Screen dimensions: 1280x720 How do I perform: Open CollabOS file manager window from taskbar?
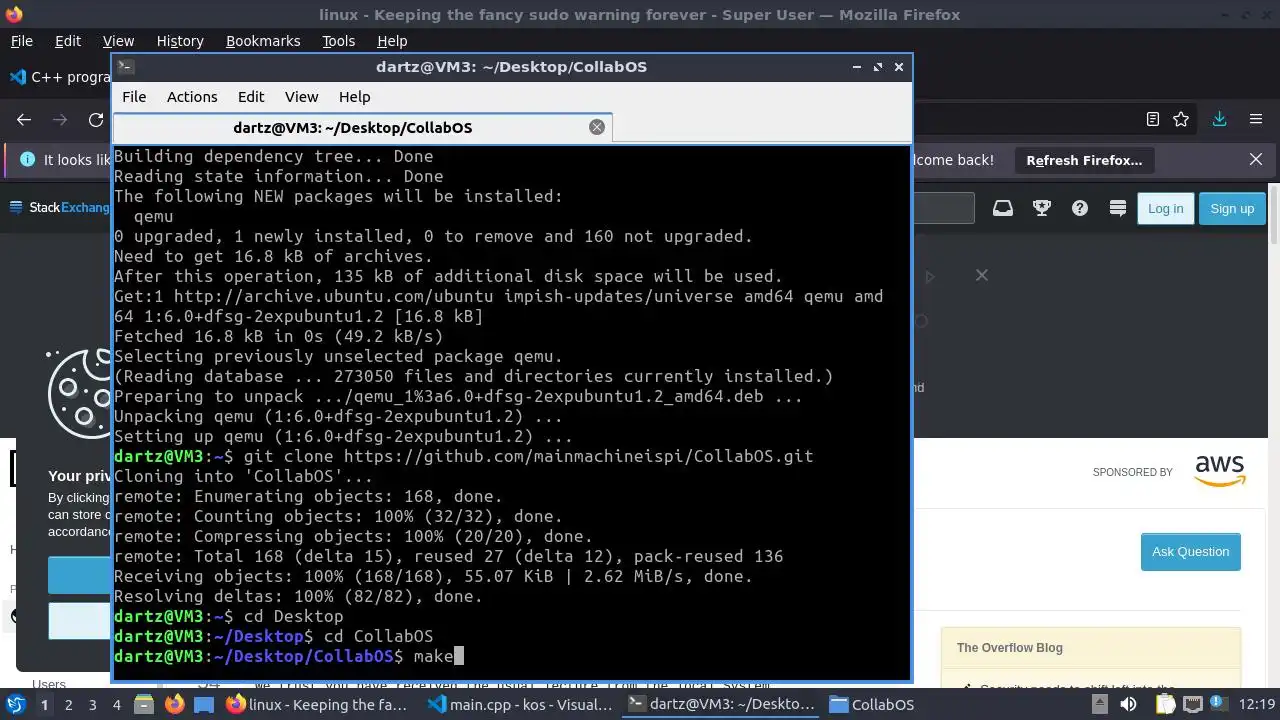click(x=872, y=704)
